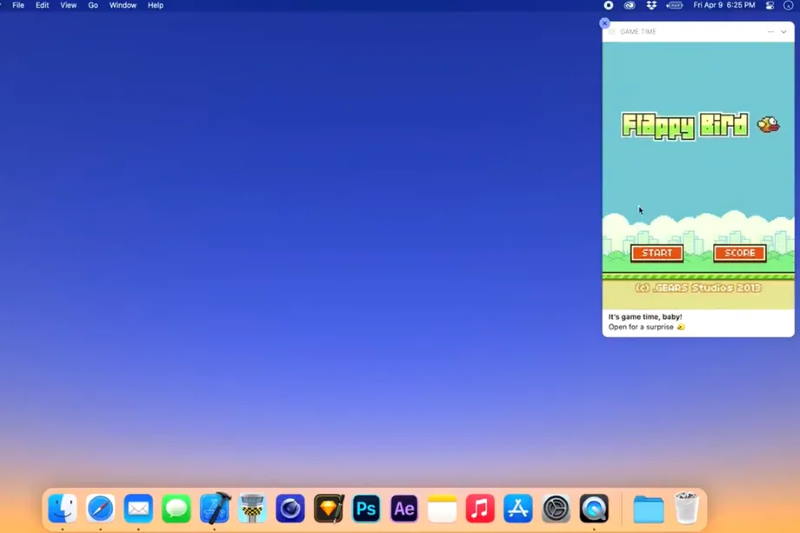Open the Go menu
Viewport: 800px width, 533px height.
[x=93, y=5]
